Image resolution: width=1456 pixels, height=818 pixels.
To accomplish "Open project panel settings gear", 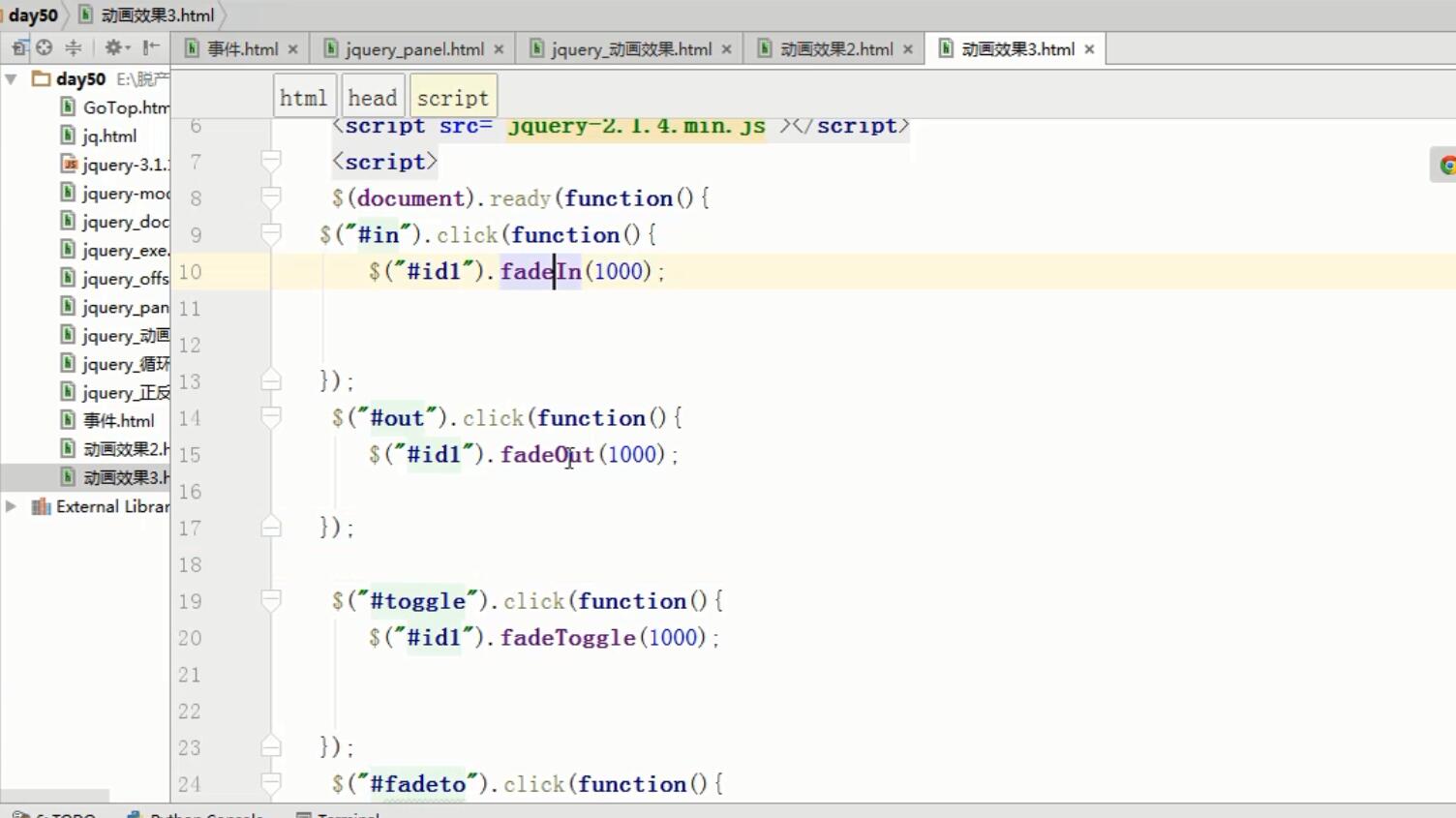I will pos(115,47).
